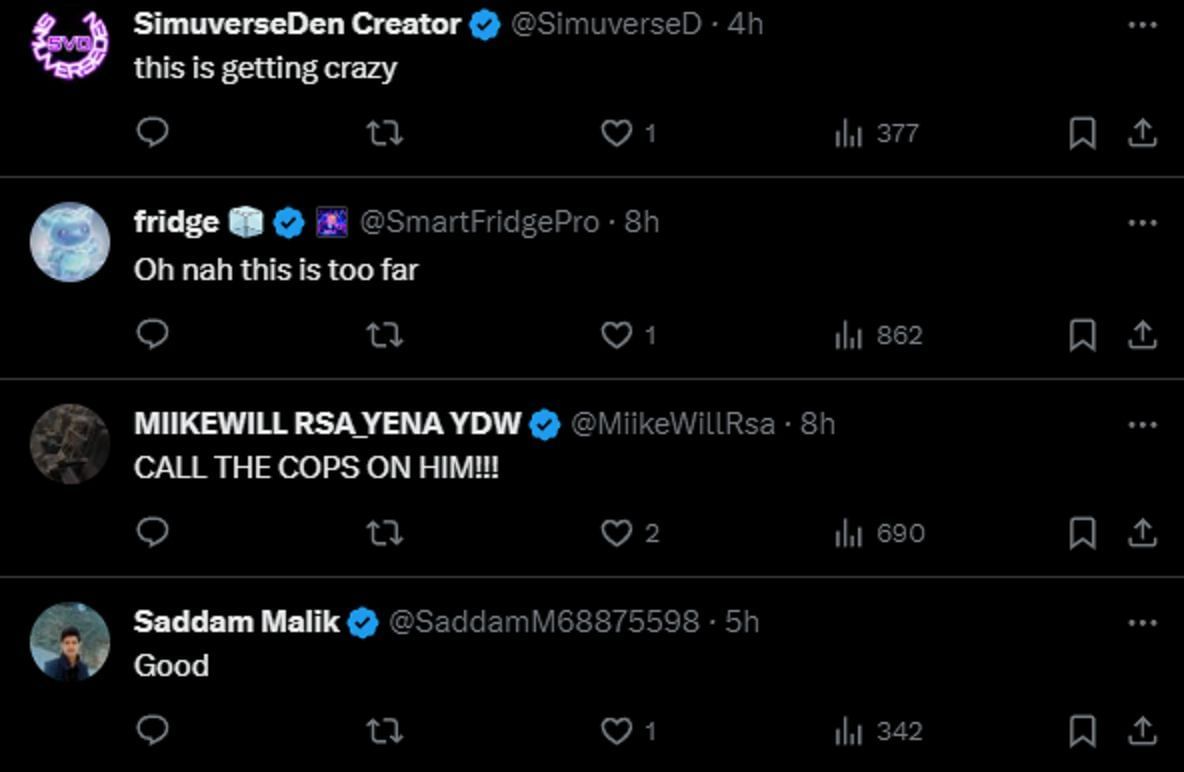View analytics showing 690 views
Image resolution: width=1184 pixels, height=772 pixels.
click(879, 533)
